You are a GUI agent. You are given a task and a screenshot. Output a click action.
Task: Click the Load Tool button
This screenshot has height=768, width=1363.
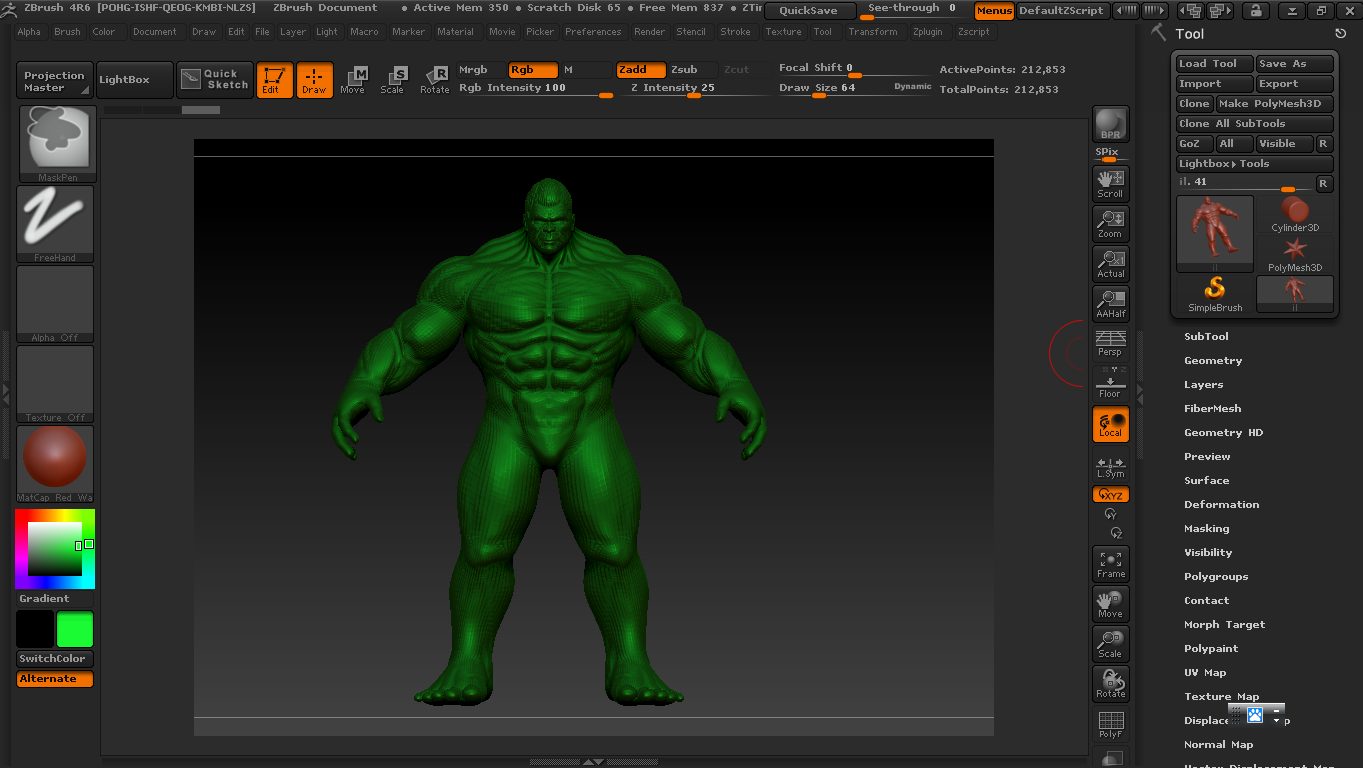point(1215,64)
